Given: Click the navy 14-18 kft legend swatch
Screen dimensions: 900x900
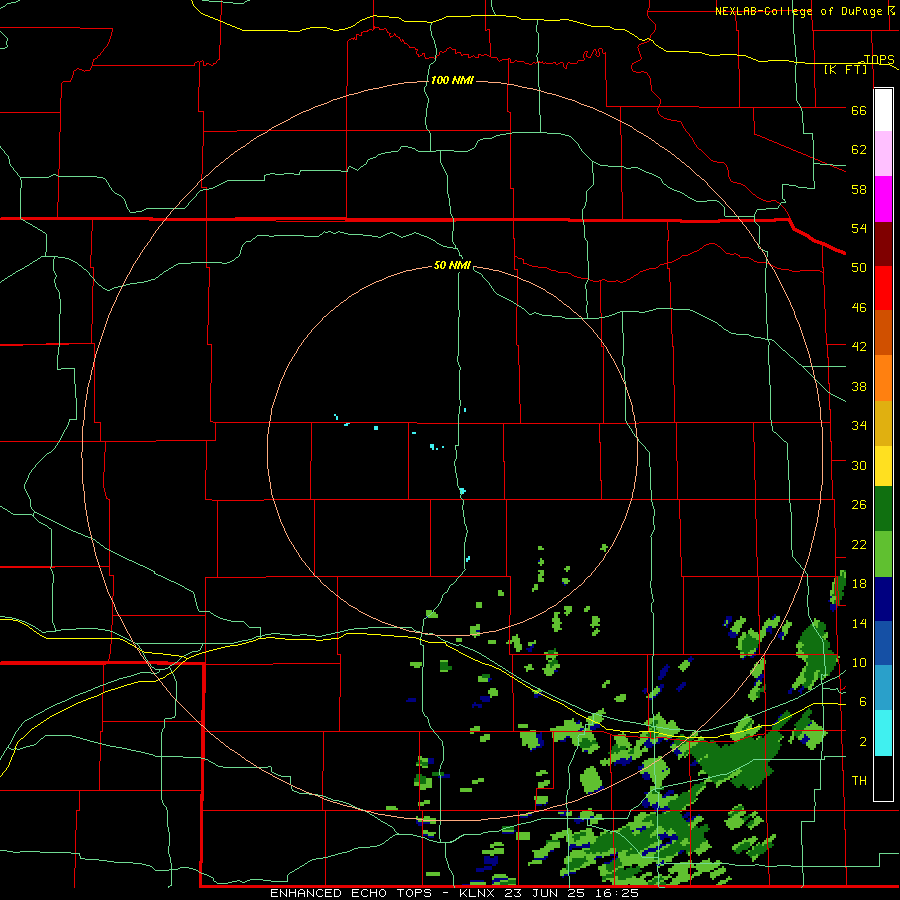Looking at the screenshot, I should [883, 599].
